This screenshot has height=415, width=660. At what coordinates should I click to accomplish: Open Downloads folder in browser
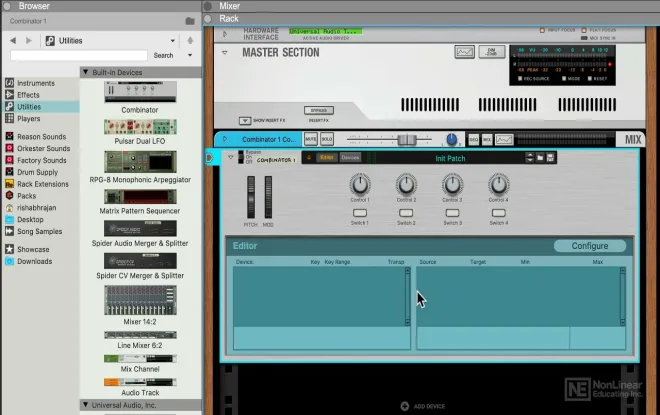pos(35,261)
